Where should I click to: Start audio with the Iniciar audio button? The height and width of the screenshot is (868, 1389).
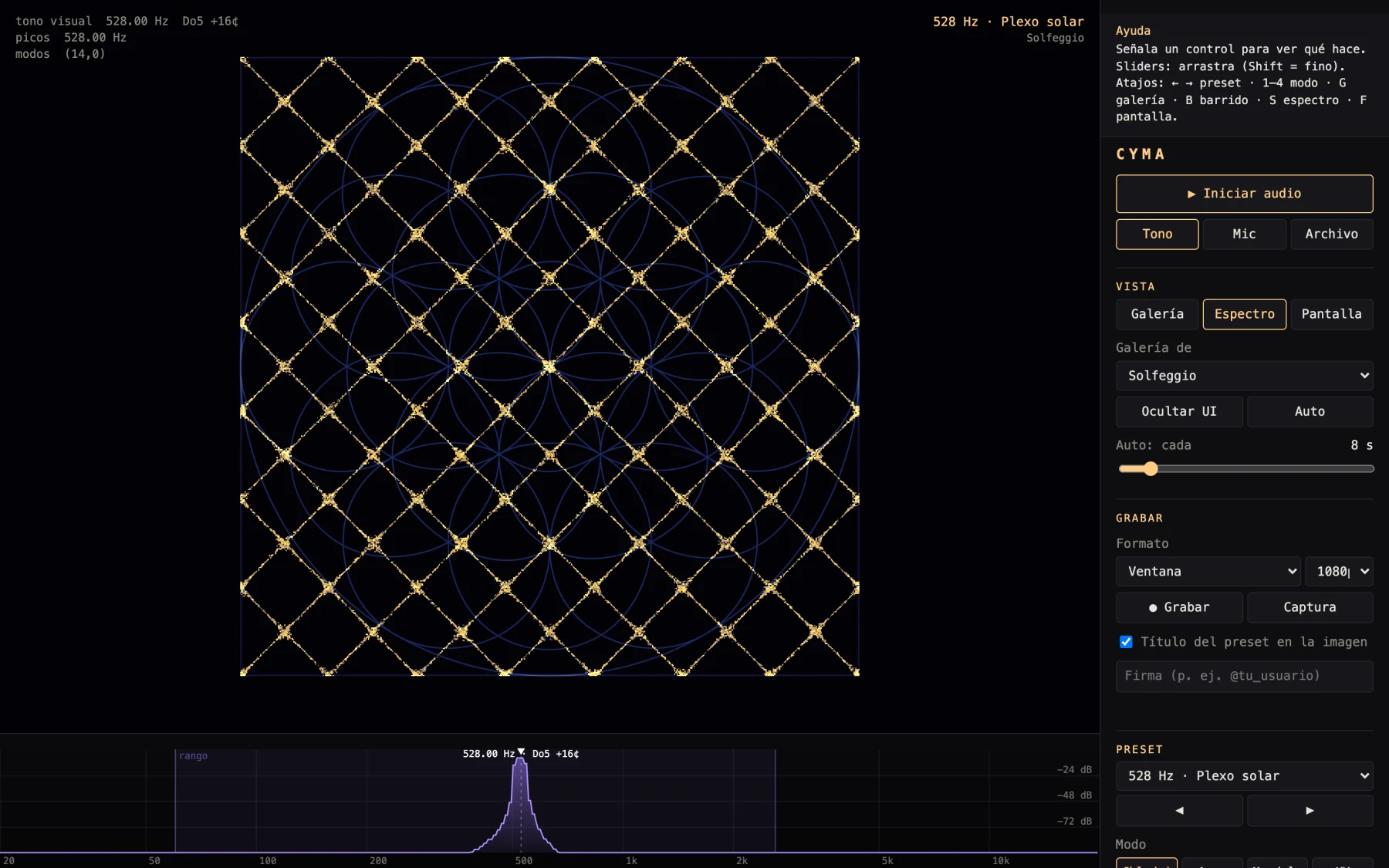[x=1244, y=194]
